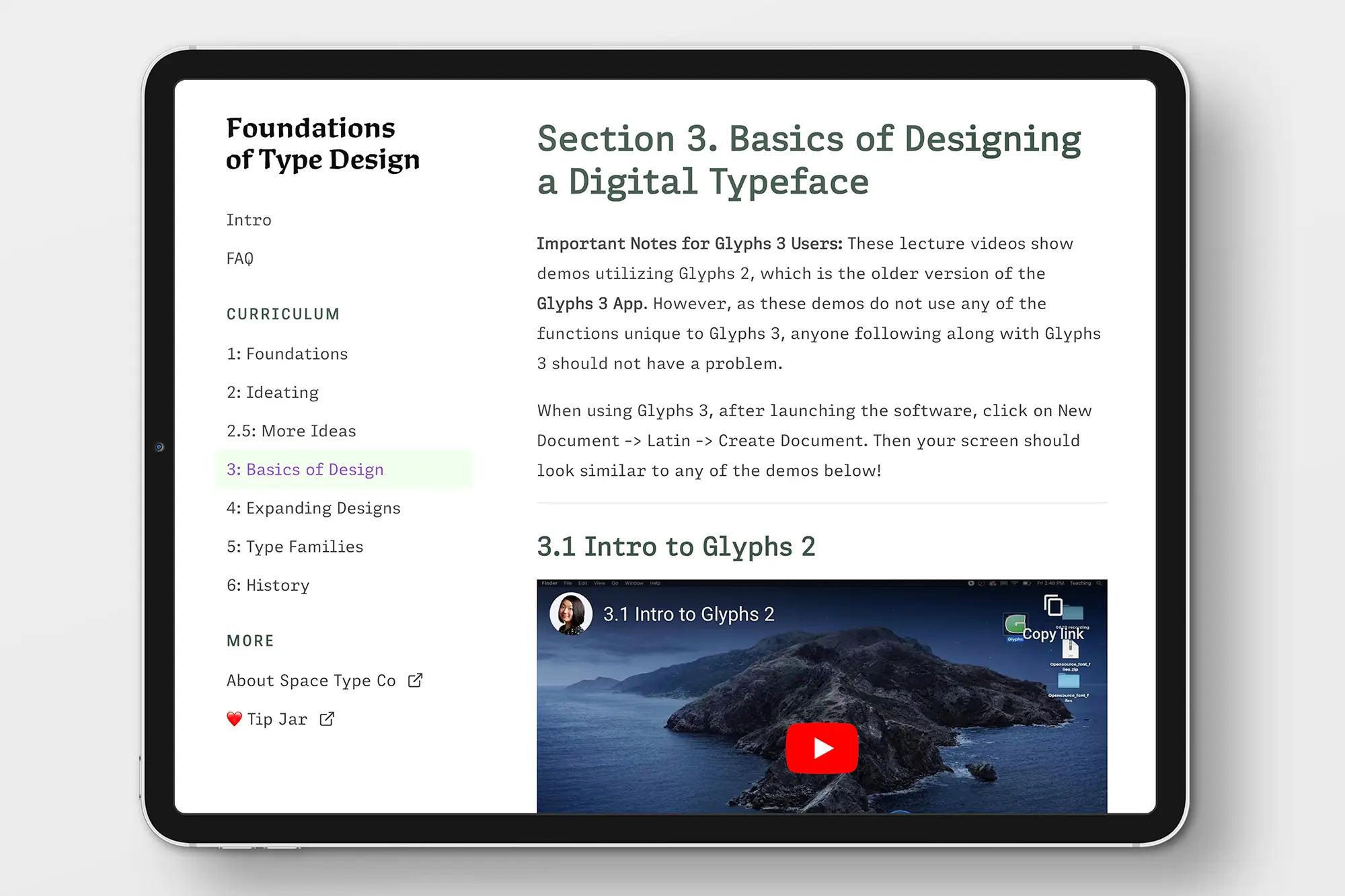Click the Copy link icon on video

click(1053, 606)
